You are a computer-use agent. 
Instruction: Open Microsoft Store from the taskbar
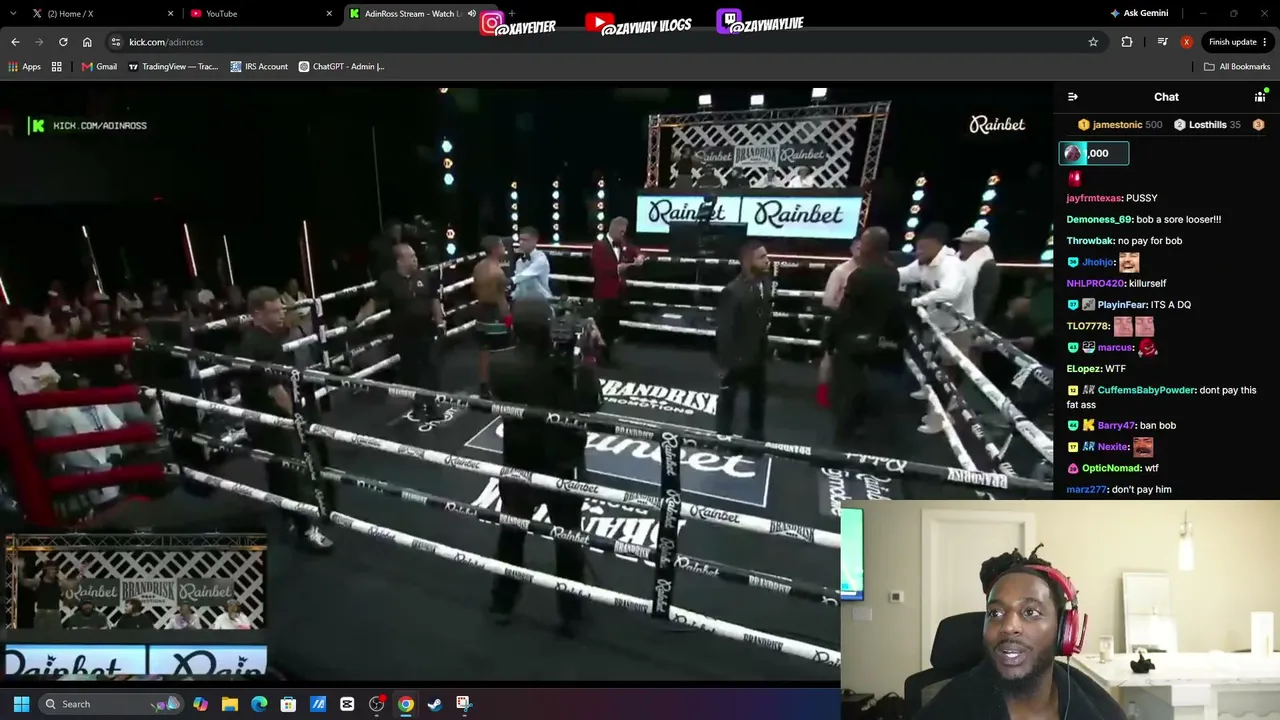tap(288, 704)
